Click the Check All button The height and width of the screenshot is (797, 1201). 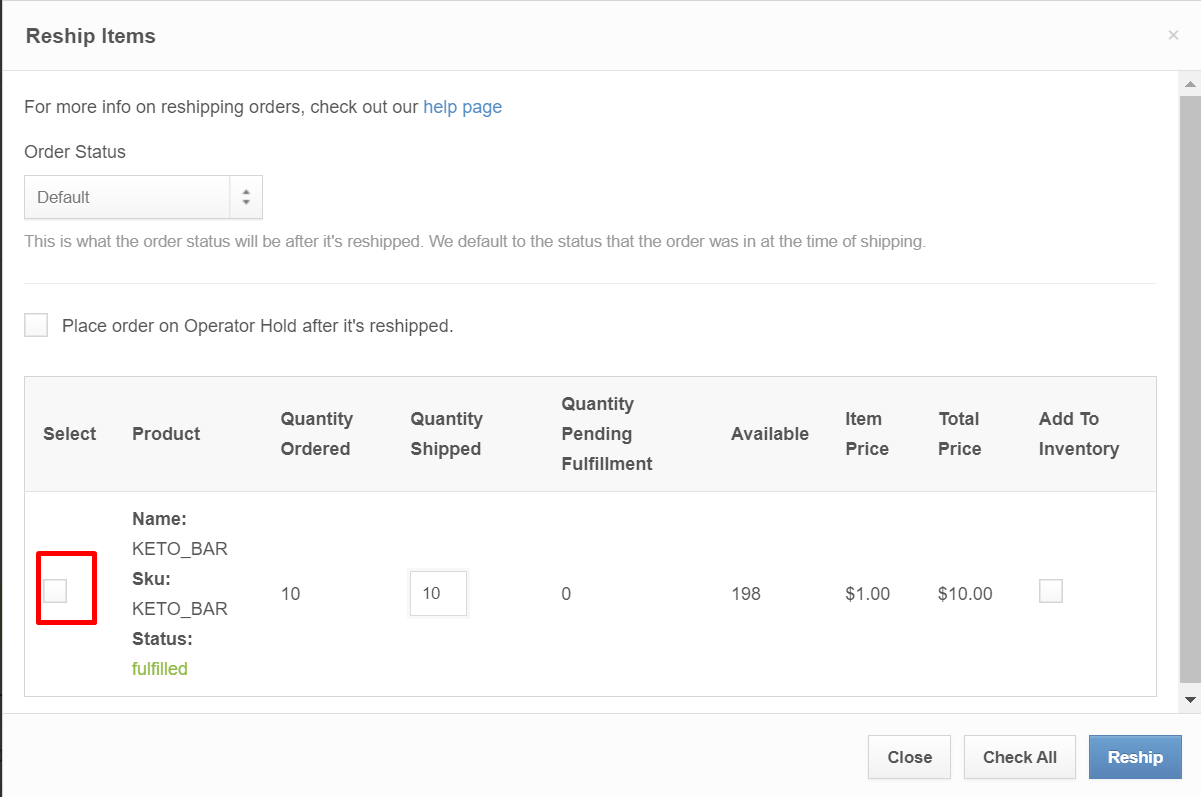[x=1019, y=757]
